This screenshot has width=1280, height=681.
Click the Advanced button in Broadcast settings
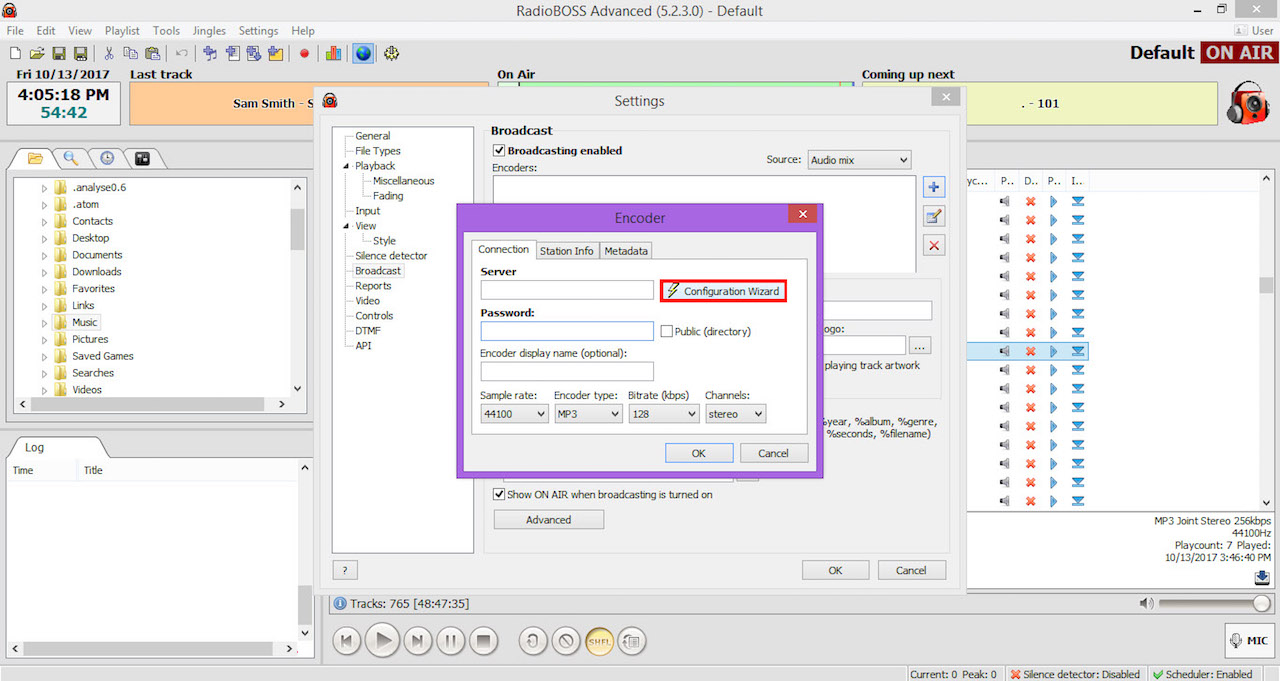click(549, 520)
